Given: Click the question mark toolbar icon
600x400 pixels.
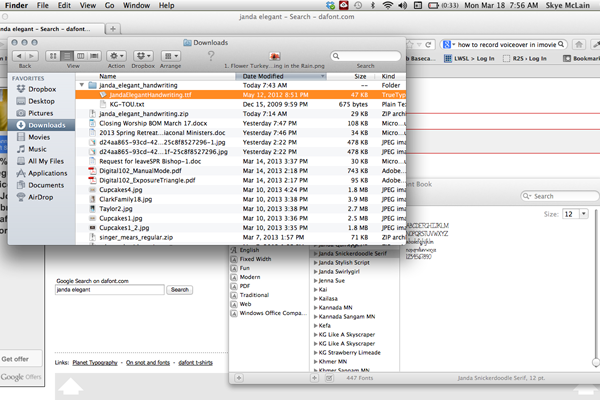Looking at the screenshot, I should 211,56.
